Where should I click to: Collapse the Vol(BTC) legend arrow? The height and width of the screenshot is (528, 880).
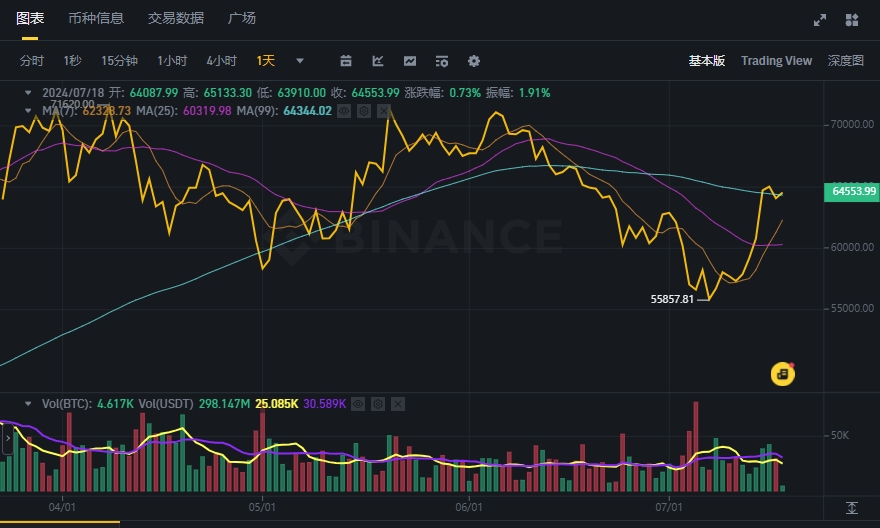tap(29, 404)
